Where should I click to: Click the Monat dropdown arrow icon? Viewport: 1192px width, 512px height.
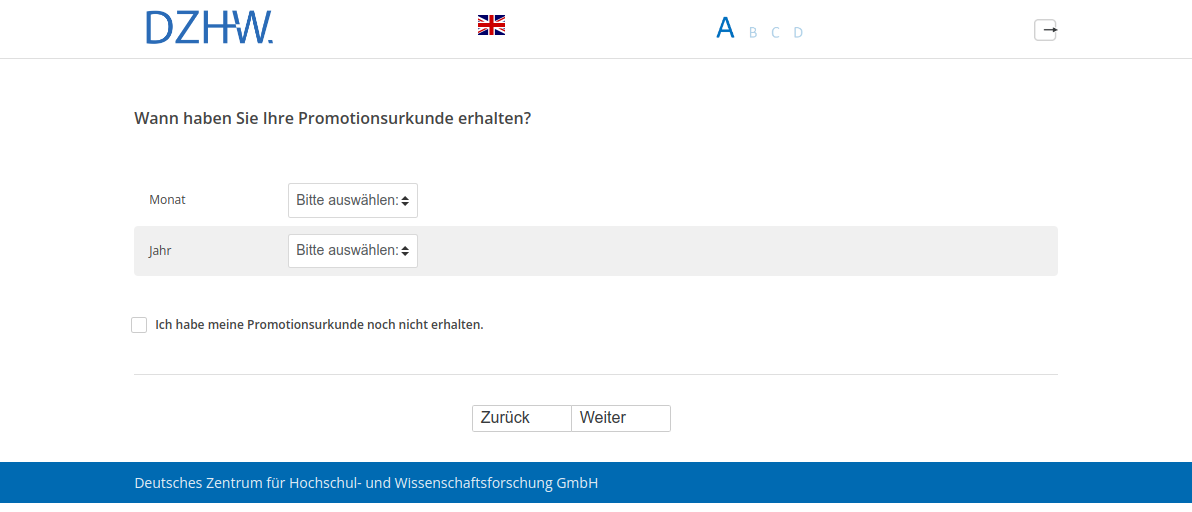(405, 200)
